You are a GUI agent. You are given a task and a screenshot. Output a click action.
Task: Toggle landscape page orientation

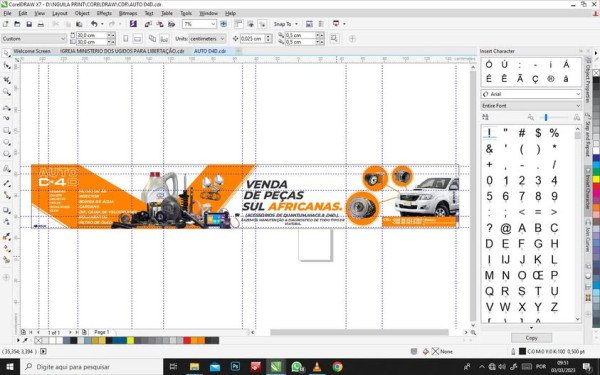coord(137,39)
